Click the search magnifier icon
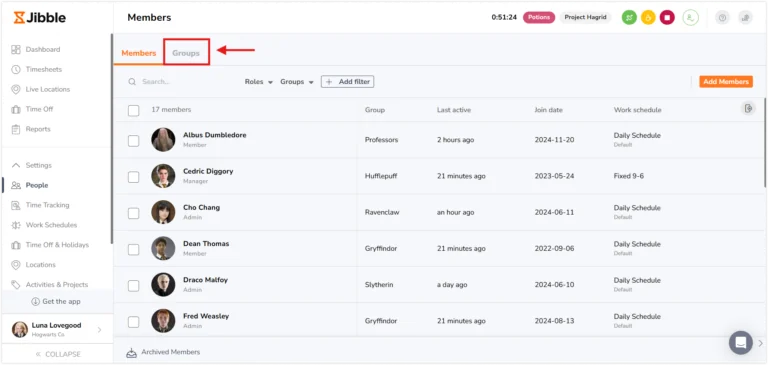The image size is (768, 365). click(x=132, y=82)
